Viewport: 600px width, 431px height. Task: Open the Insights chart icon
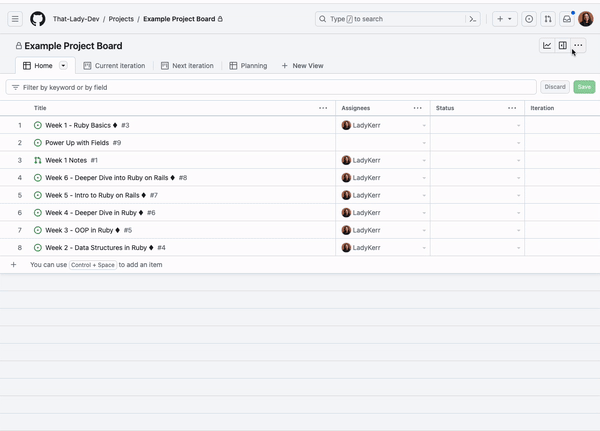click(547, 46)
